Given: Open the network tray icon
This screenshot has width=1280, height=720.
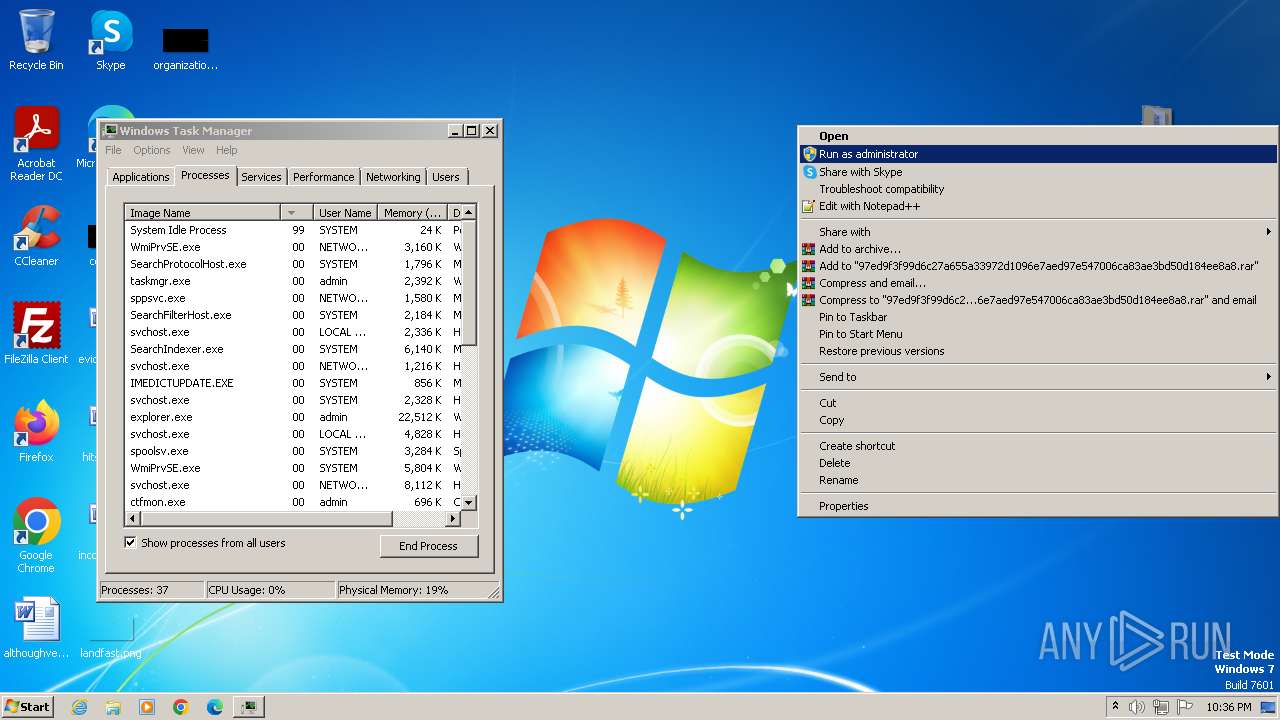Looking at the screenshot, I should 1162,707.
